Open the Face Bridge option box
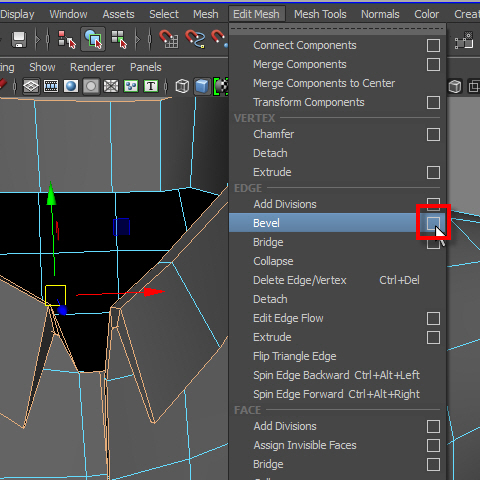Screen dimensions: 480x480 pos(433,464)
